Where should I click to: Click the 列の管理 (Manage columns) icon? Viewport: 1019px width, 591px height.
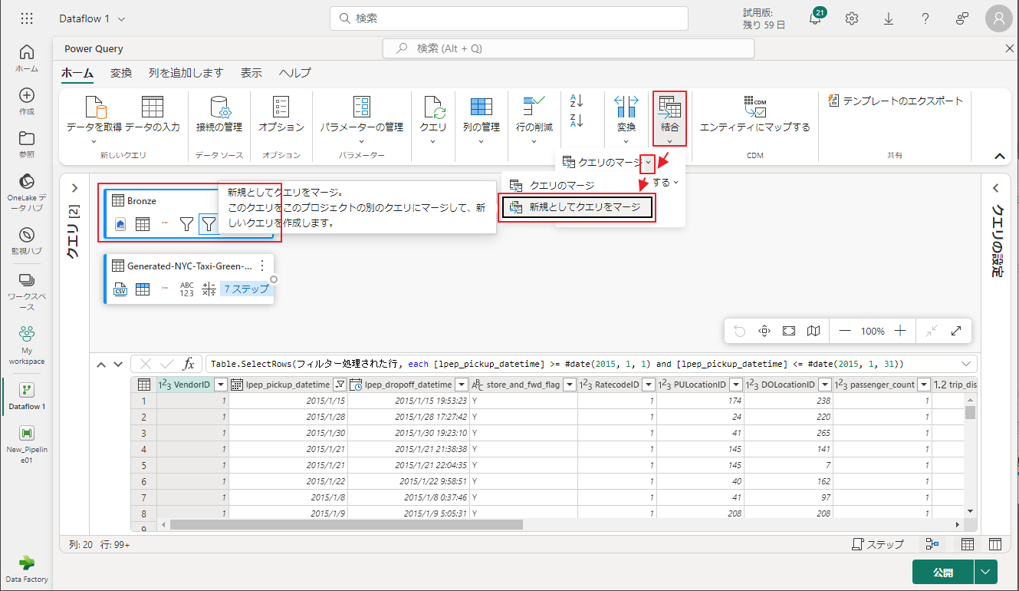[x=480, y=108]
